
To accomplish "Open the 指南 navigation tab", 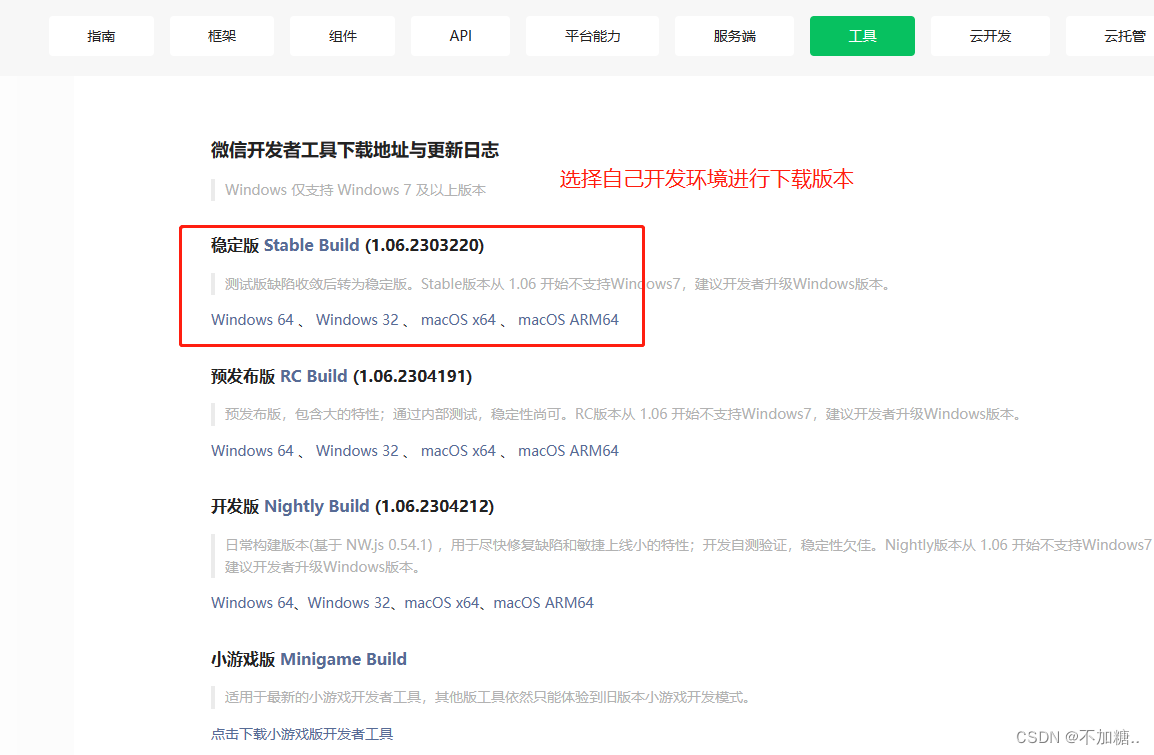I will (101, 36).
